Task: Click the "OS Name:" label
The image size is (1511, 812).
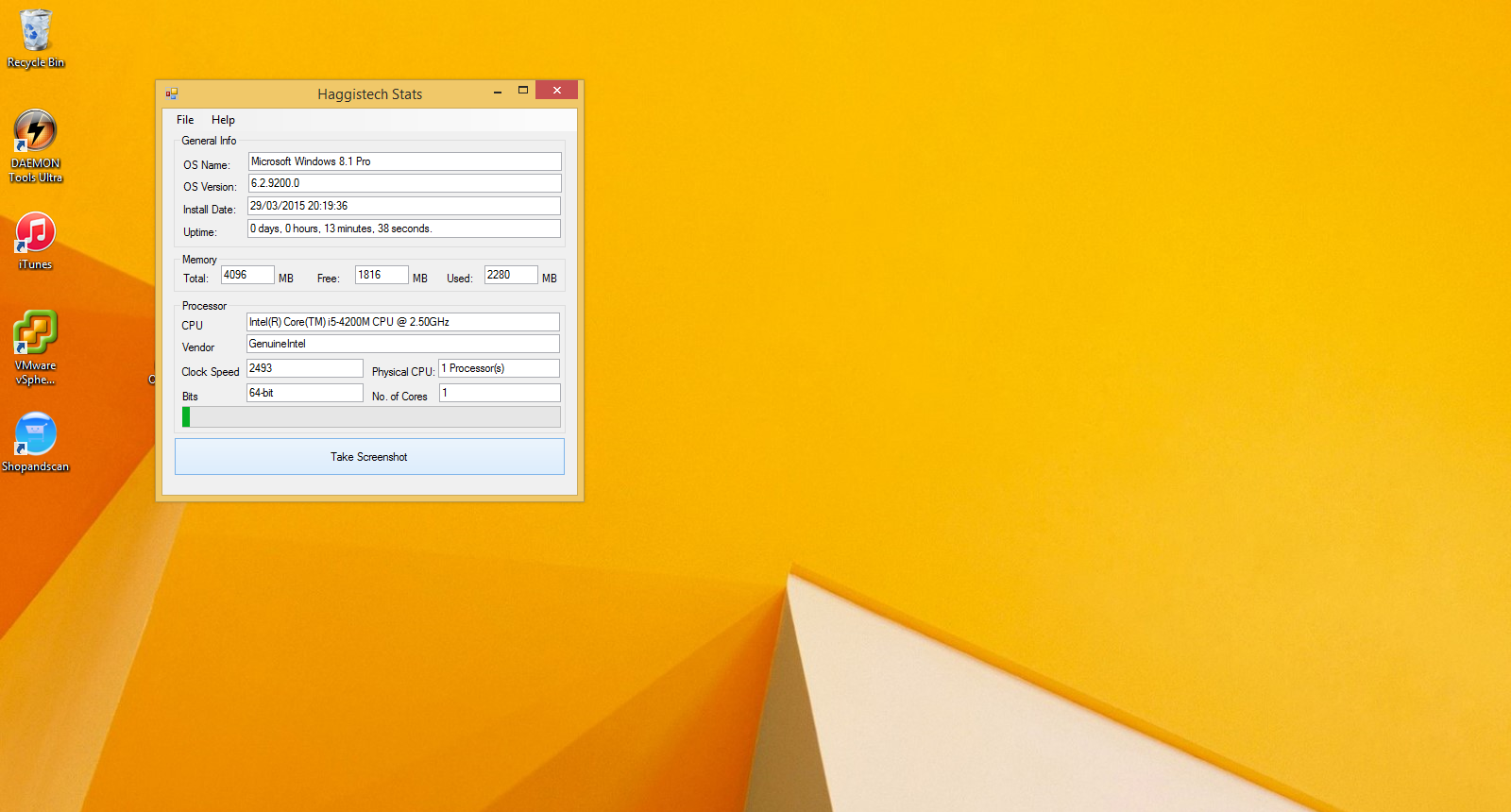Action: tap(207, 165)
